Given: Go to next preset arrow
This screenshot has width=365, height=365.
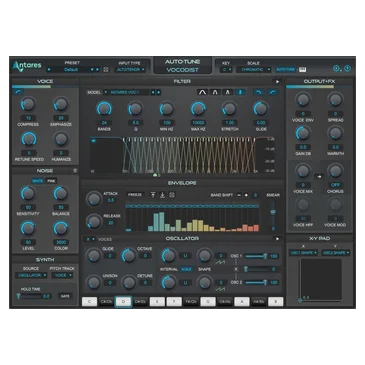Looking at the screenshot, I should point(97,70).
